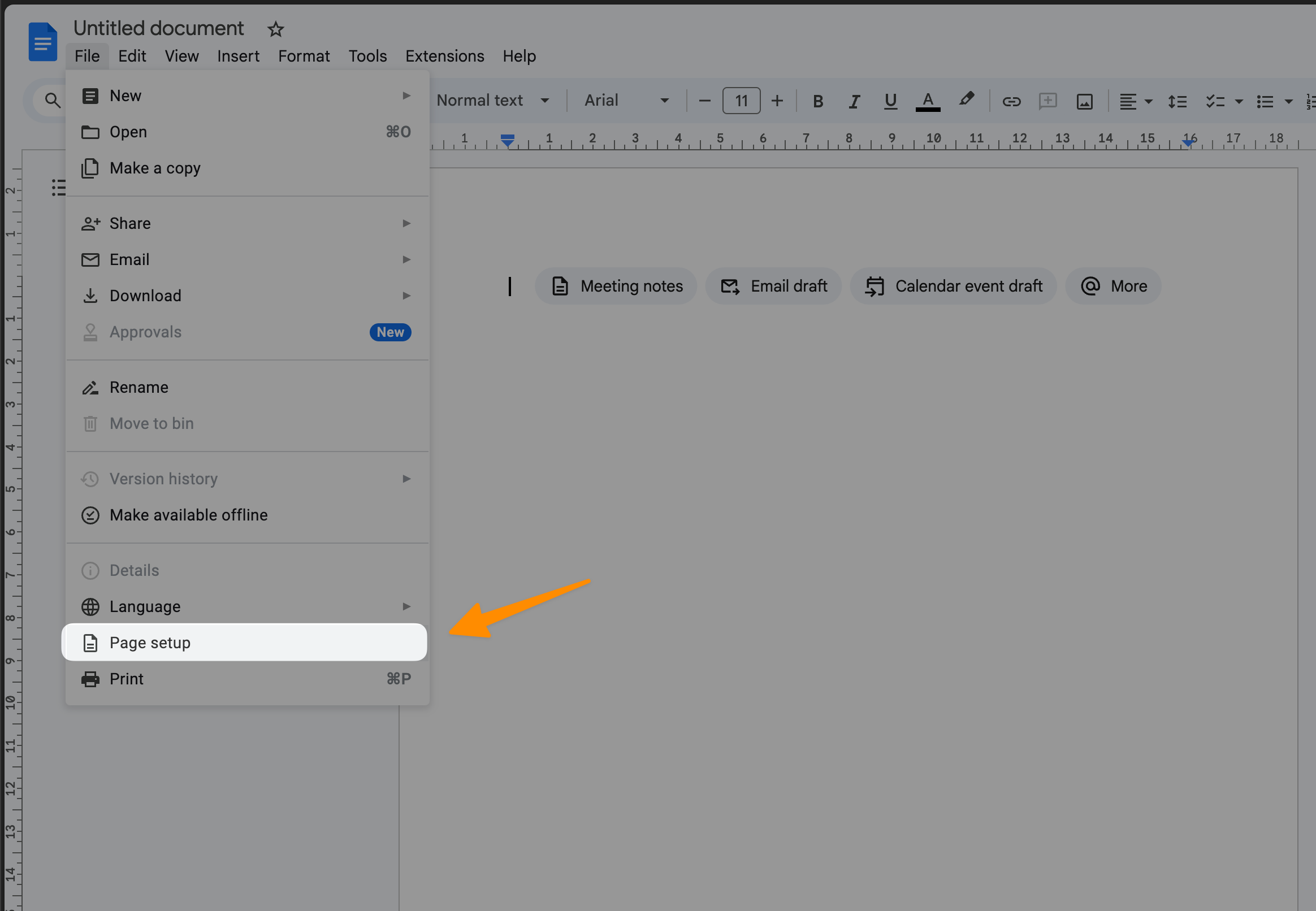Click the text highlight color icon
The image size is (1316, 911).
pyautogui.click(x=965, y=100)
